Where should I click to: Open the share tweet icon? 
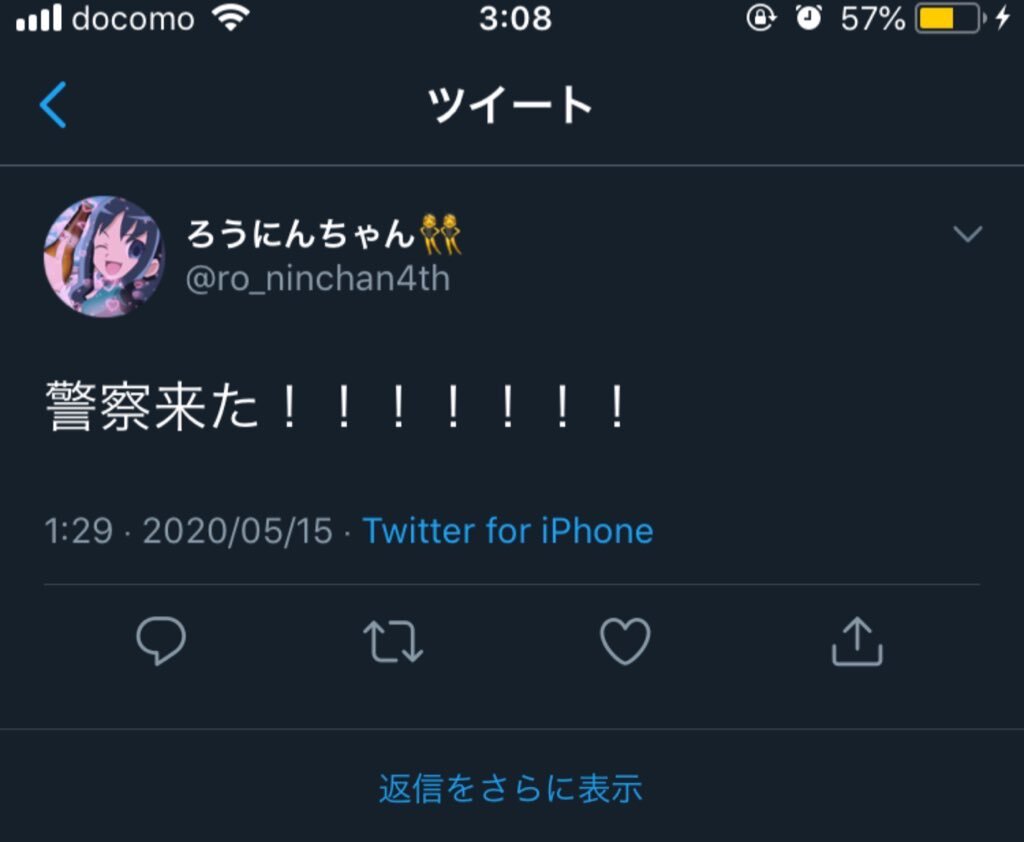857,641
